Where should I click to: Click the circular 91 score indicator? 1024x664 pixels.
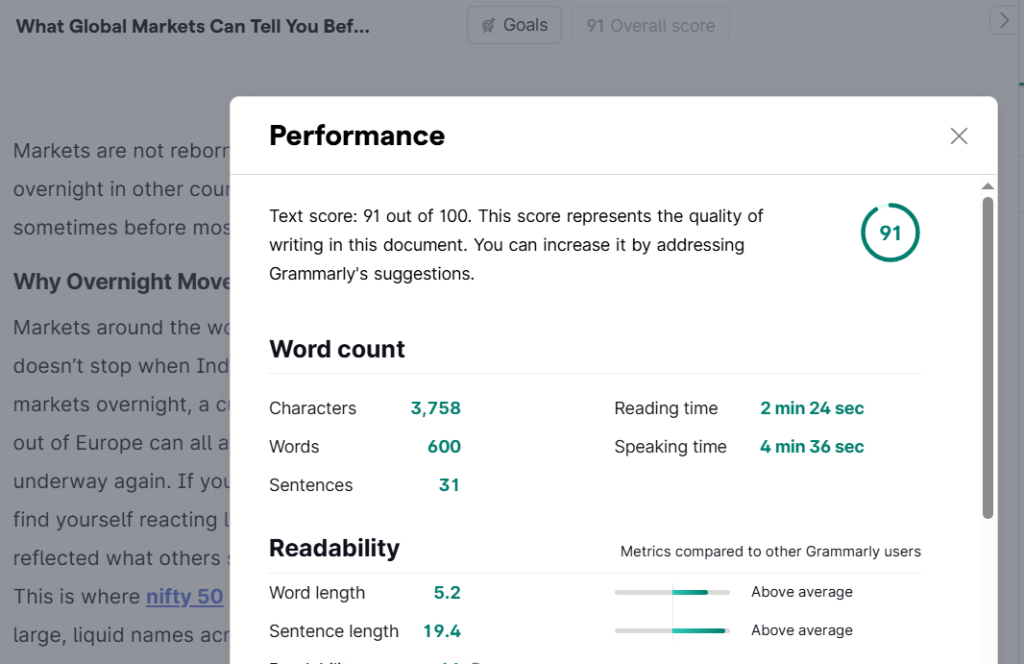pyautogui.click(x=890, y=232)
